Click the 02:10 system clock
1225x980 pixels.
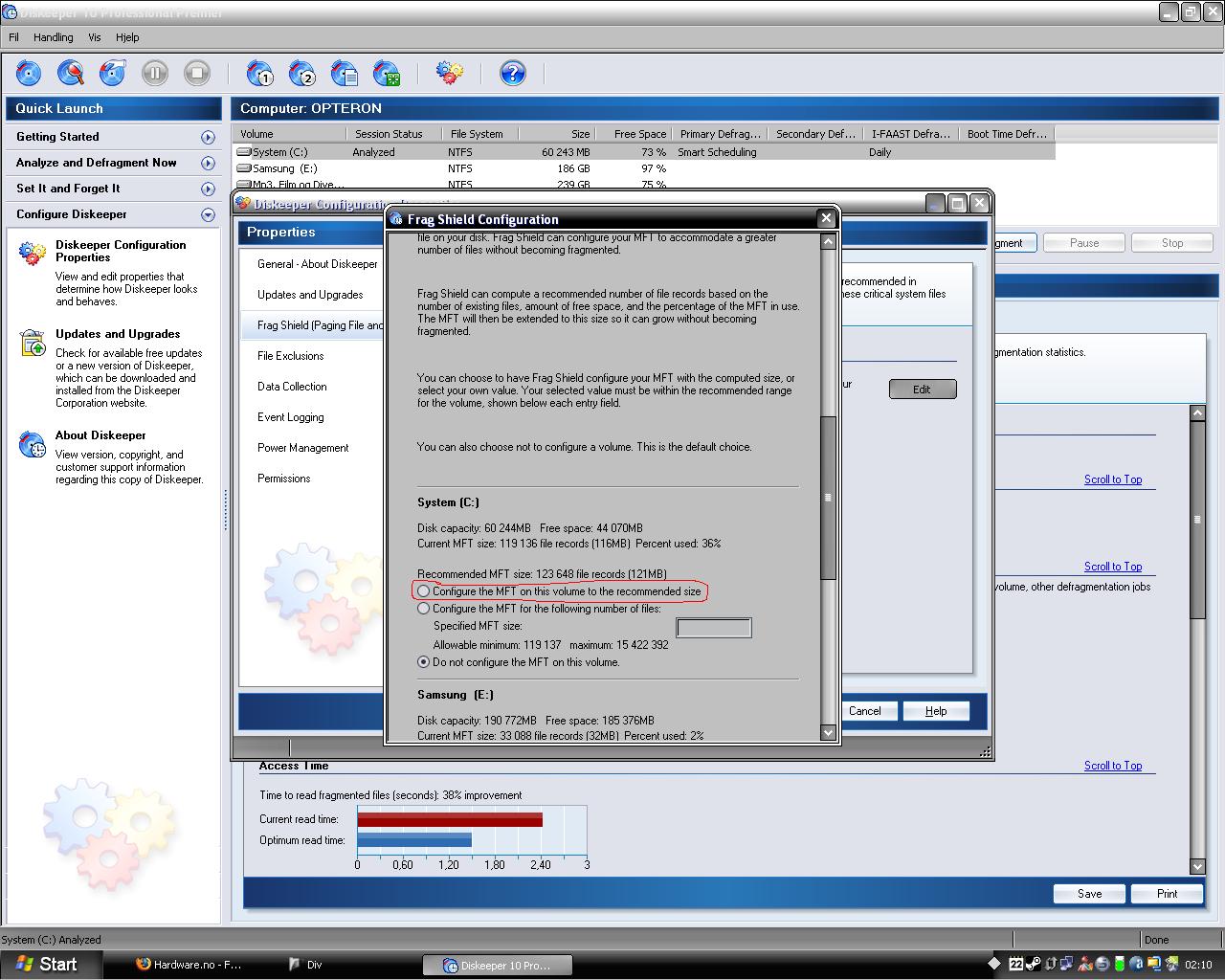click(x=1198, y=965)
